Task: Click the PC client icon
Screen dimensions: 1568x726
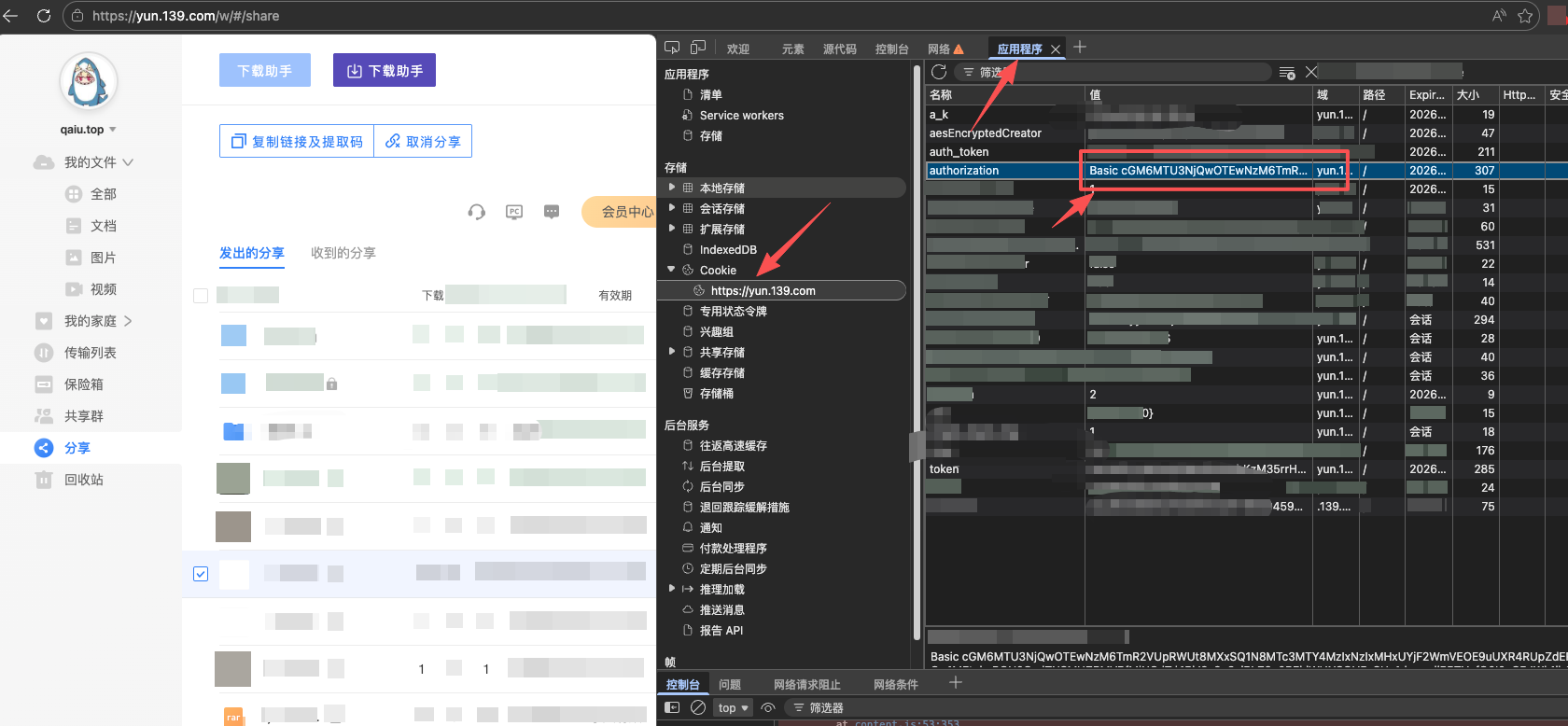Action: tap(514, 212)
